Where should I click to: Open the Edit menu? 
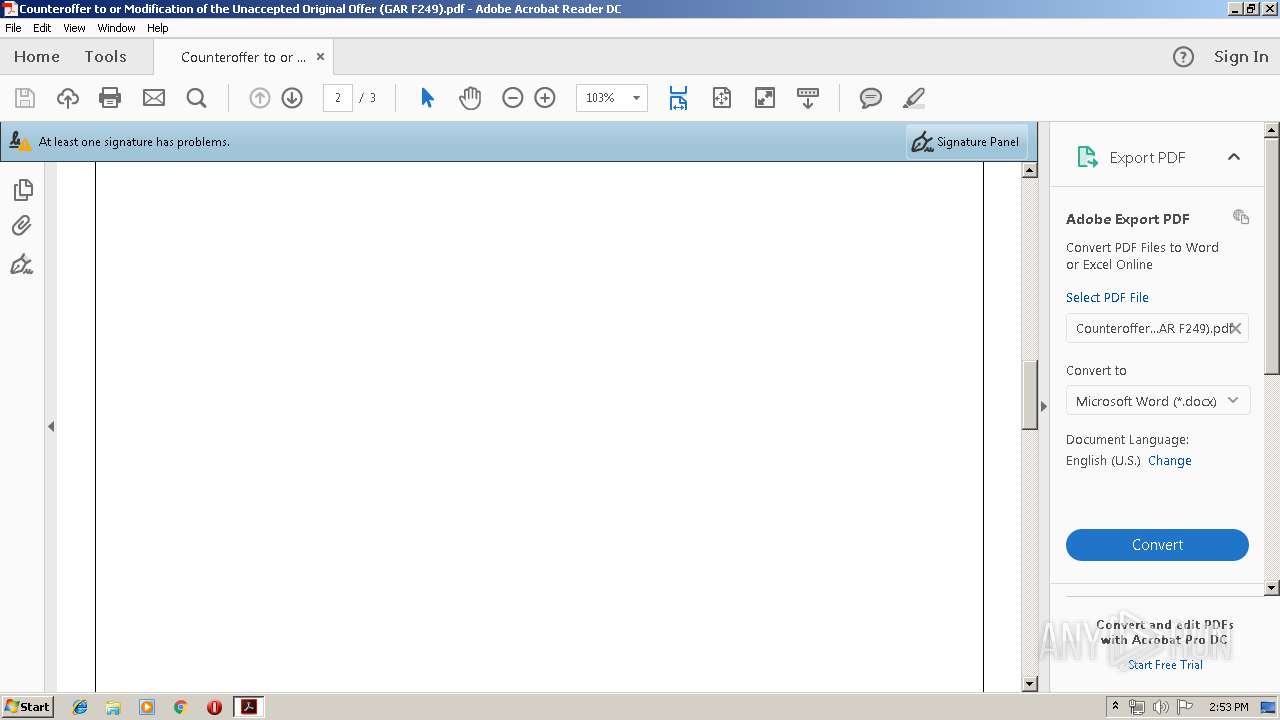[x=42, y=28]
